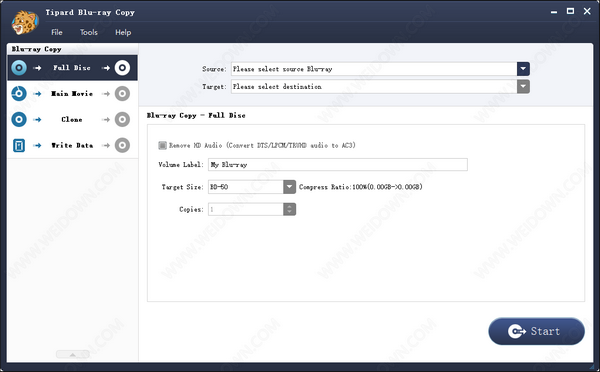The height and width of the screenshot is (372, 600).
Task: Click the Volume Label input field
Action: coord(338,165)
